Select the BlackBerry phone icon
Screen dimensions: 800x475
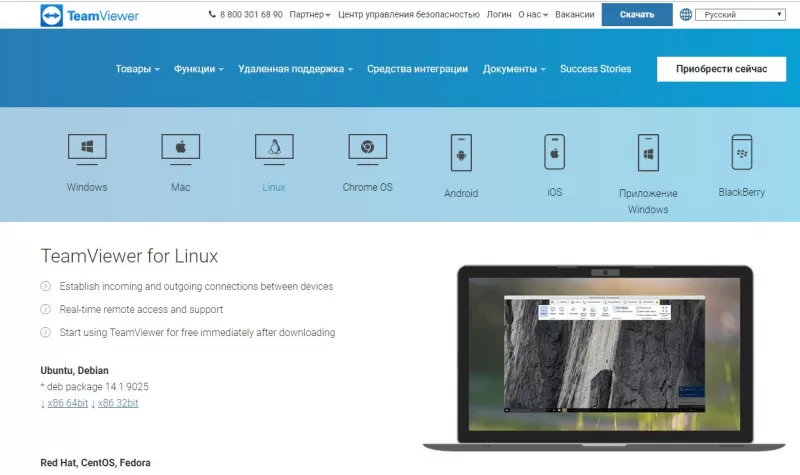742,152
